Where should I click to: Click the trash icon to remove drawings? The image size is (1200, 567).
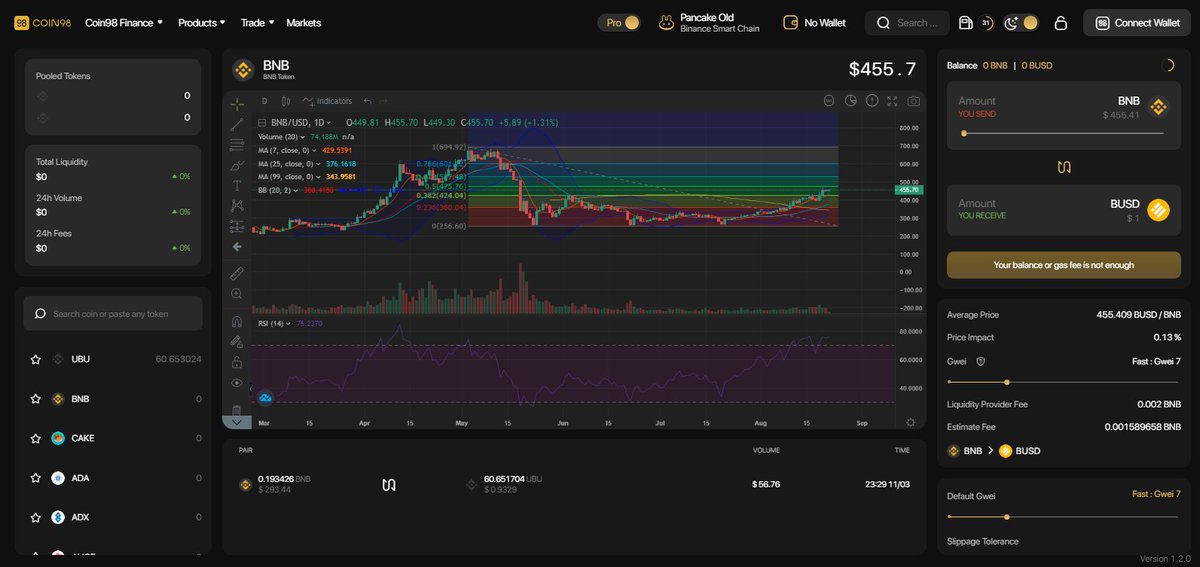pyautogui.click(x=237, y=411)
